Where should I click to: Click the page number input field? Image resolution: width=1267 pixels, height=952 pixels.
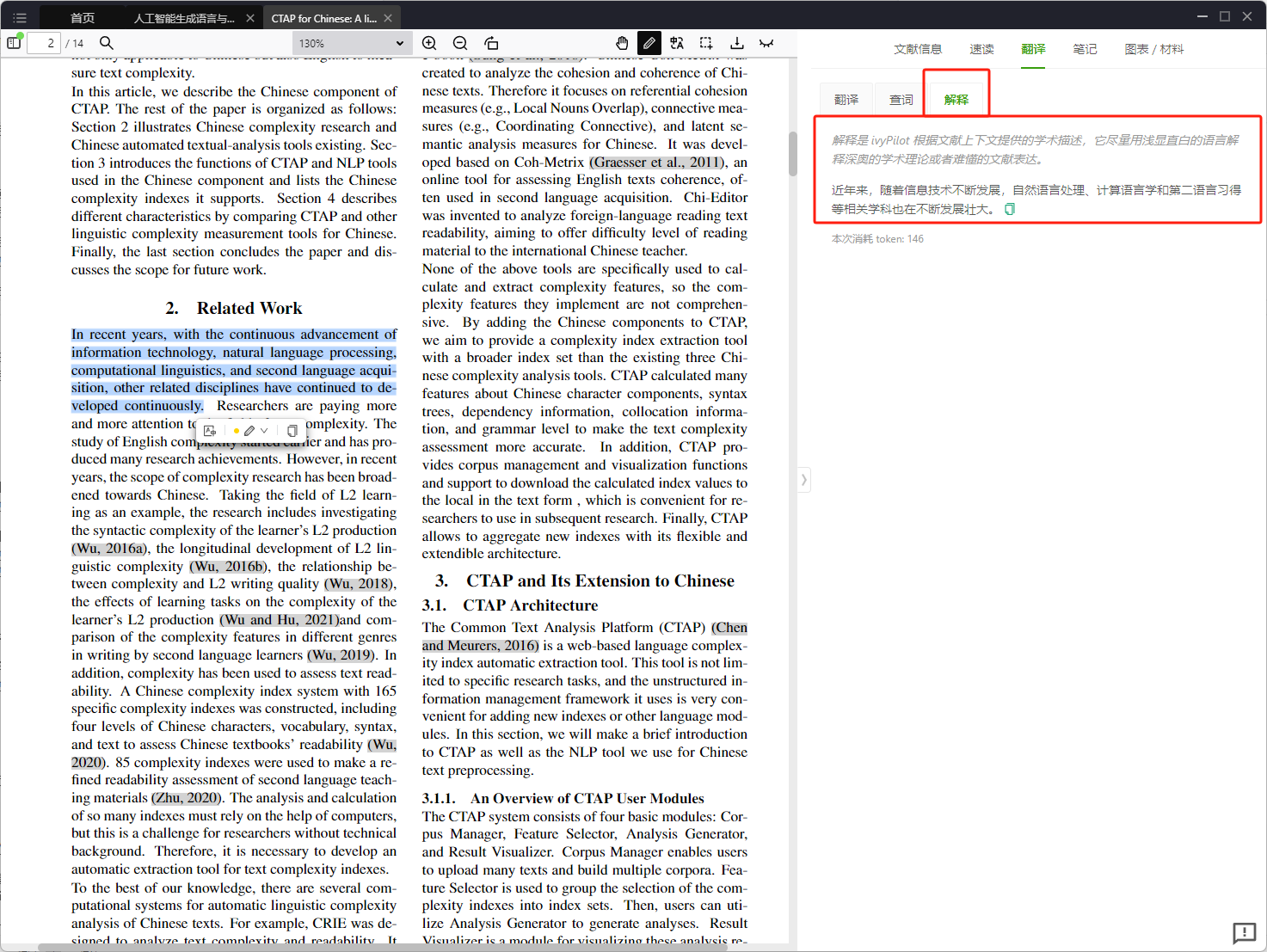coord(44,43)
